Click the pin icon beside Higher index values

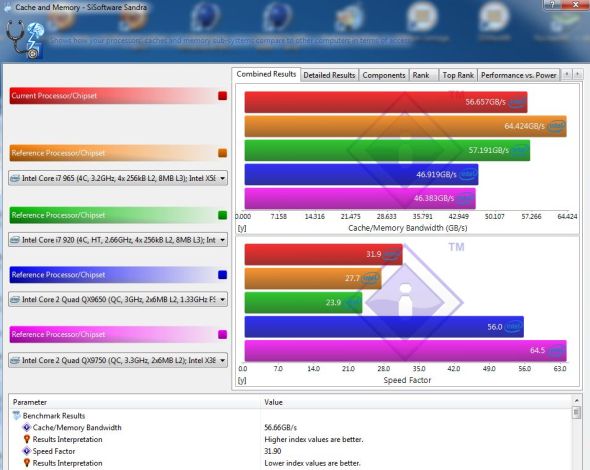26,439
